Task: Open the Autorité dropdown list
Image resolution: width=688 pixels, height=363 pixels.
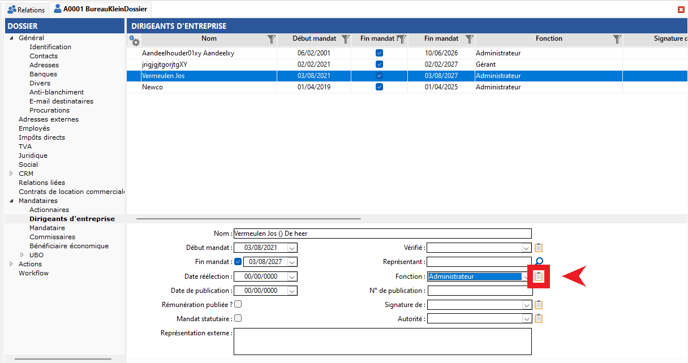Action: tap(526, 319)
